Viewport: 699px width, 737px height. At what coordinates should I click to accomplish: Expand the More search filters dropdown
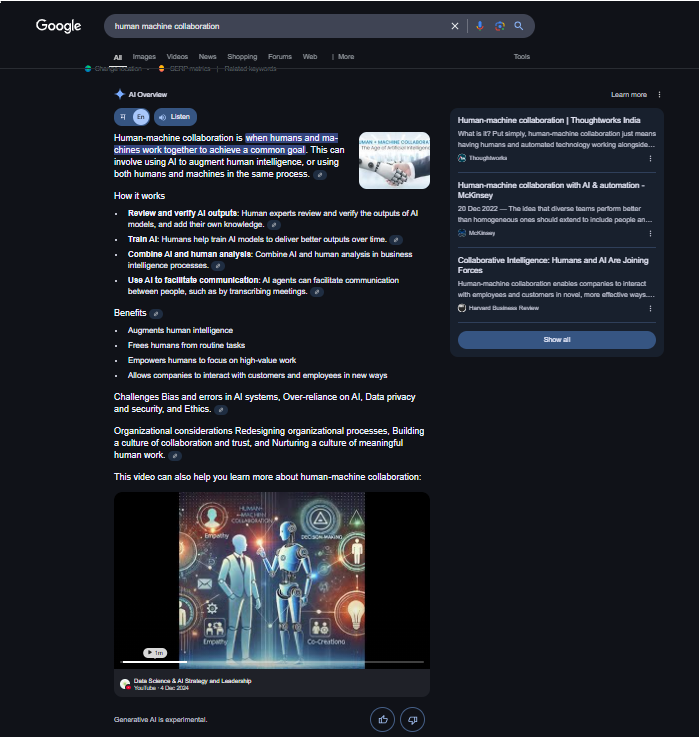[x=343, y=57]
